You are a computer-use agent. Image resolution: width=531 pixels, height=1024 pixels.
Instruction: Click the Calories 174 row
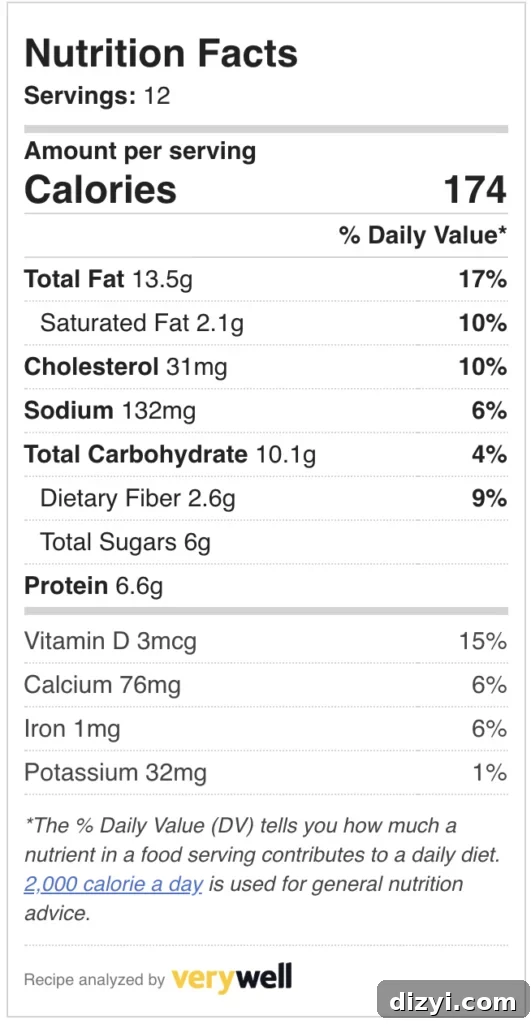(x=266, y=190)
